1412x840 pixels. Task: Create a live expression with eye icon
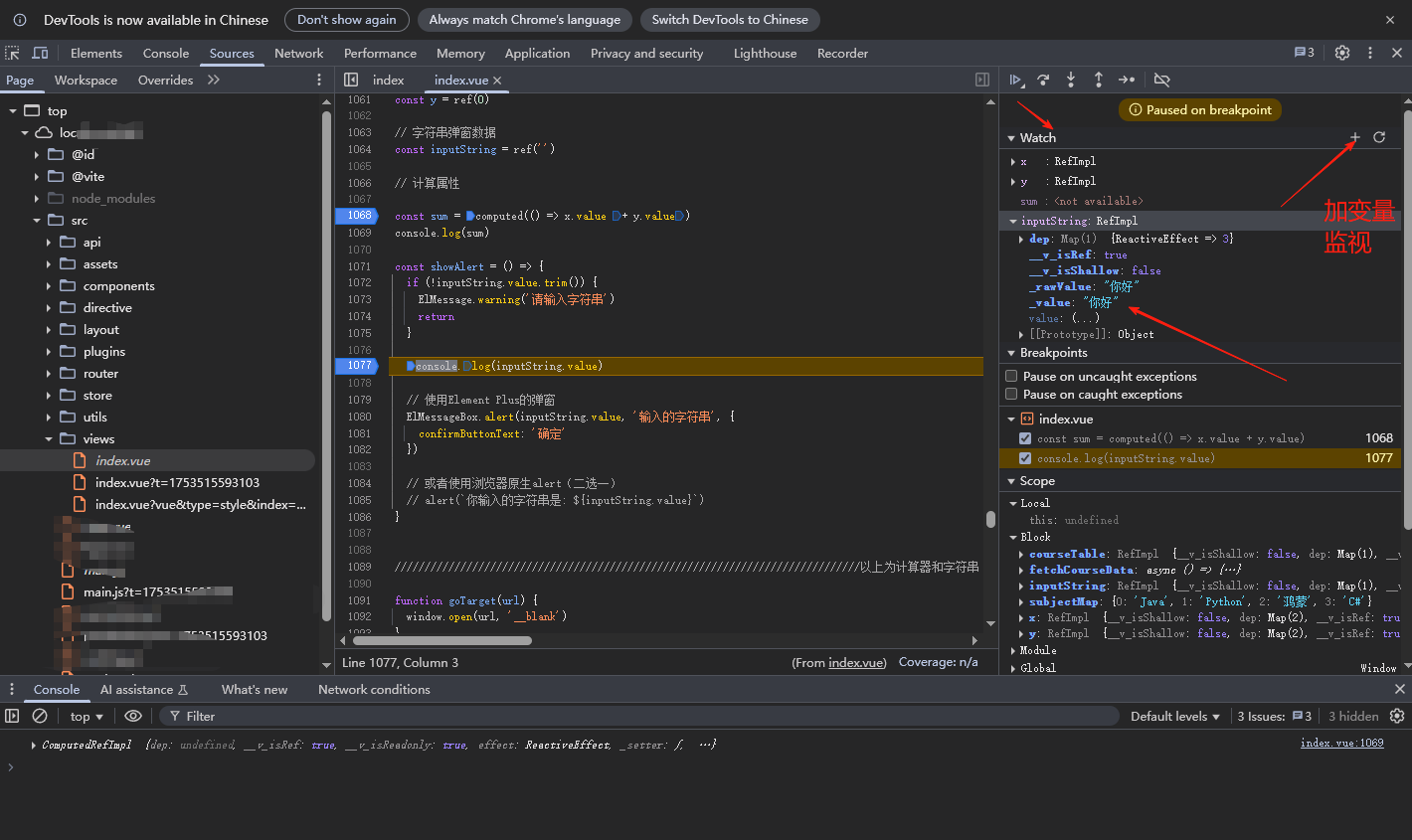coord(133,716)
